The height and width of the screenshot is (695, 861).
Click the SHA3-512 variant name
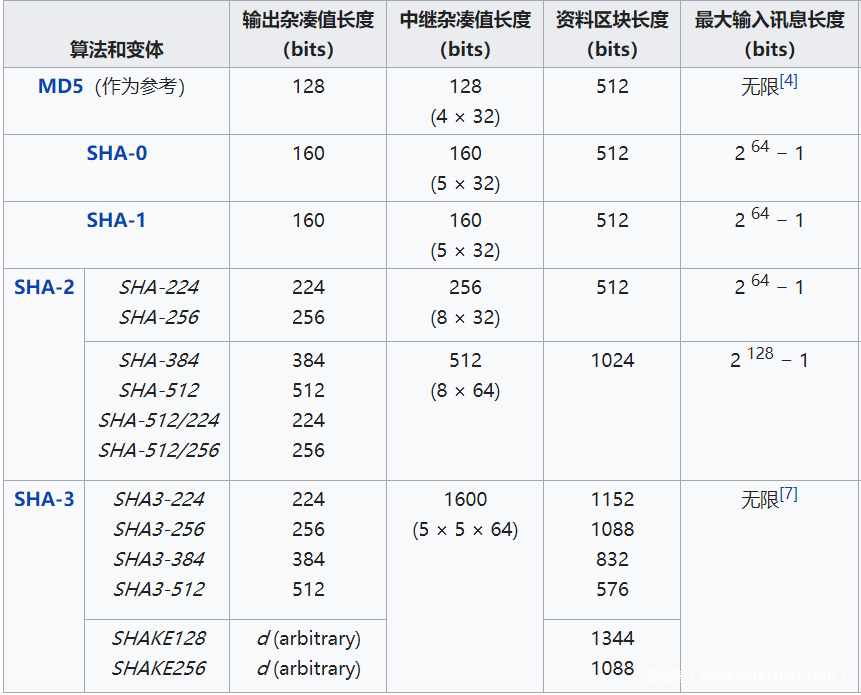pyautogui.click(x=159, y=590)
